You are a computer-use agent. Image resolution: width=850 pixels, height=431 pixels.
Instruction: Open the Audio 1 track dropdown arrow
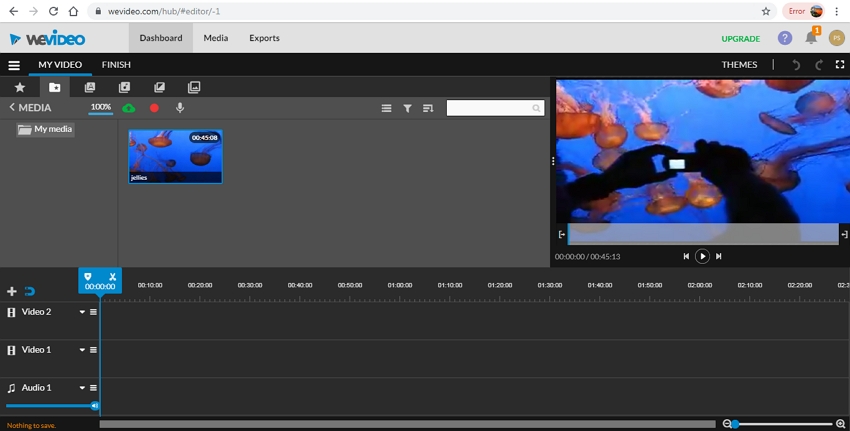point(82,388)
